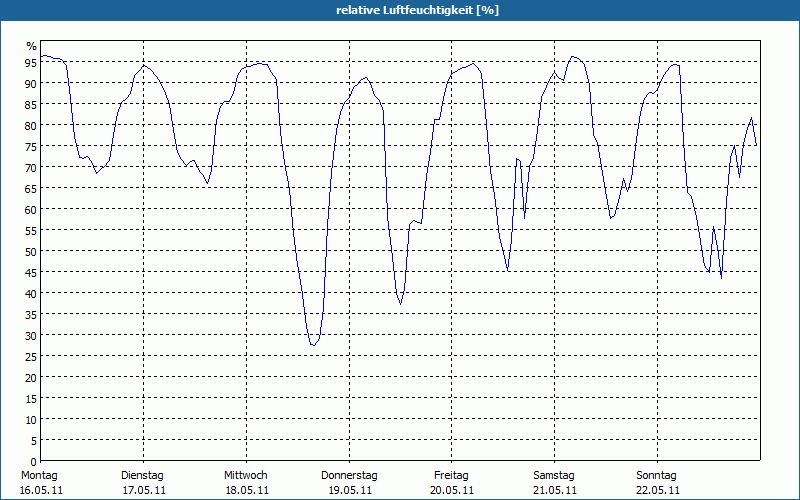Click the date '22.05.11'
800x500 pixels.
[x=658, y=490]
